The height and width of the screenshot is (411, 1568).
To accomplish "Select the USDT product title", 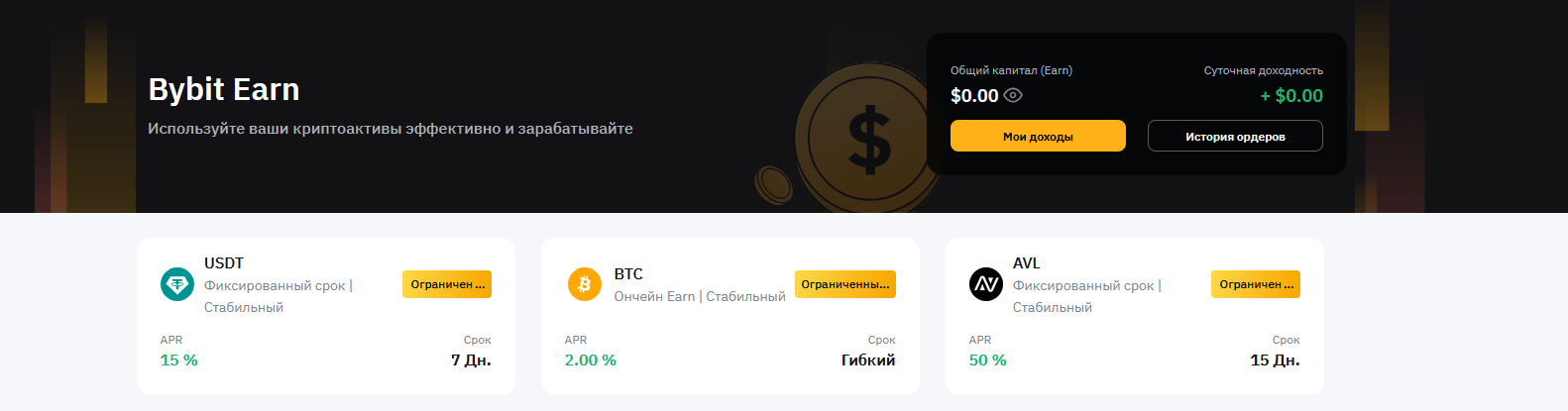I will [x=224, y=263].
